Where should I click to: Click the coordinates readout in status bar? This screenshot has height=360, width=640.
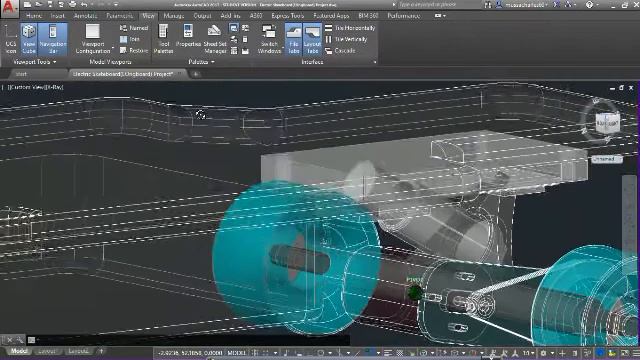click(190, 353)
